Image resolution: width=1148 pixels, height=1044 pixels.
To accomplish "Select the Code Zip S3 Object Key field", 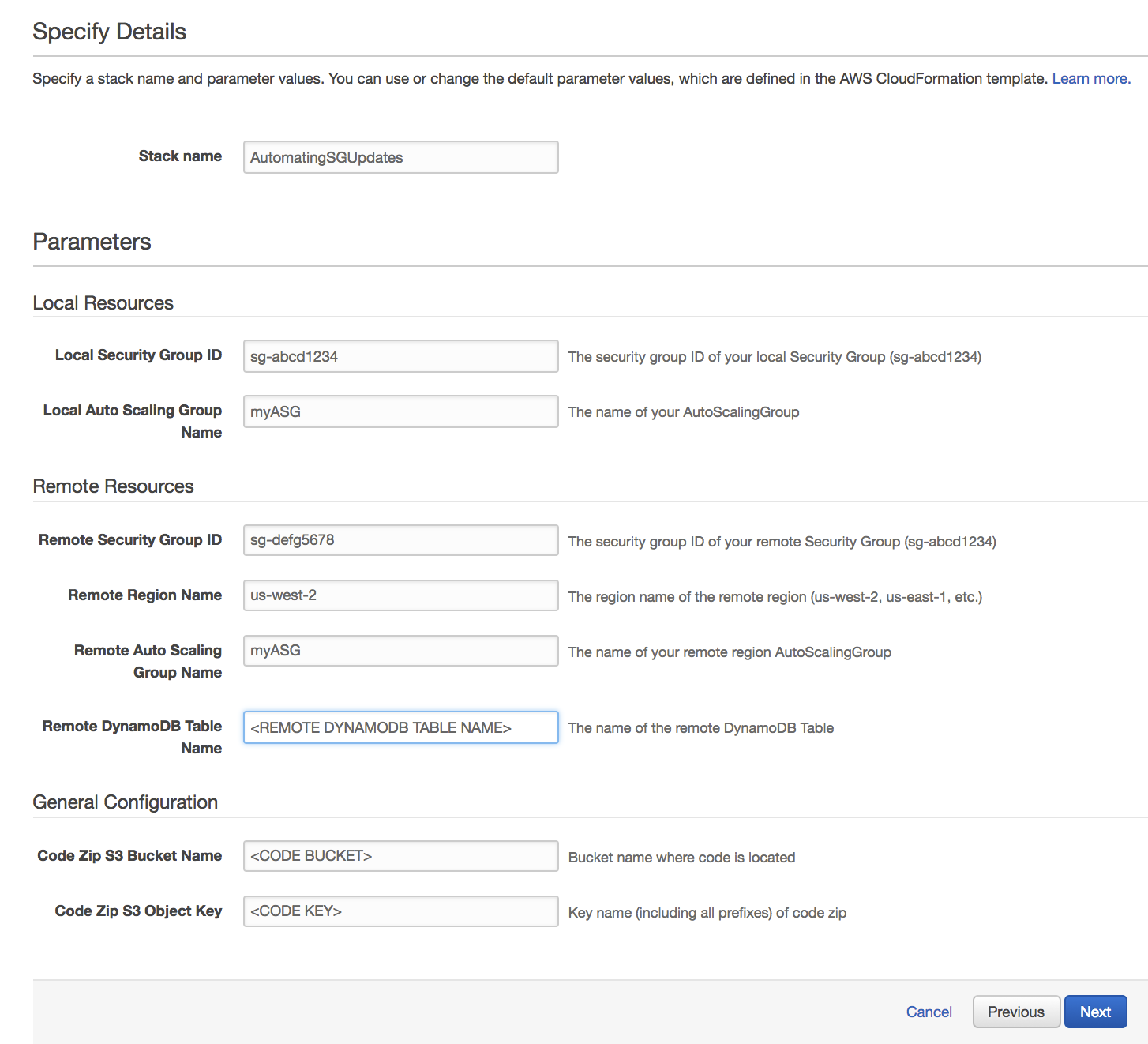I will (400, 911).
